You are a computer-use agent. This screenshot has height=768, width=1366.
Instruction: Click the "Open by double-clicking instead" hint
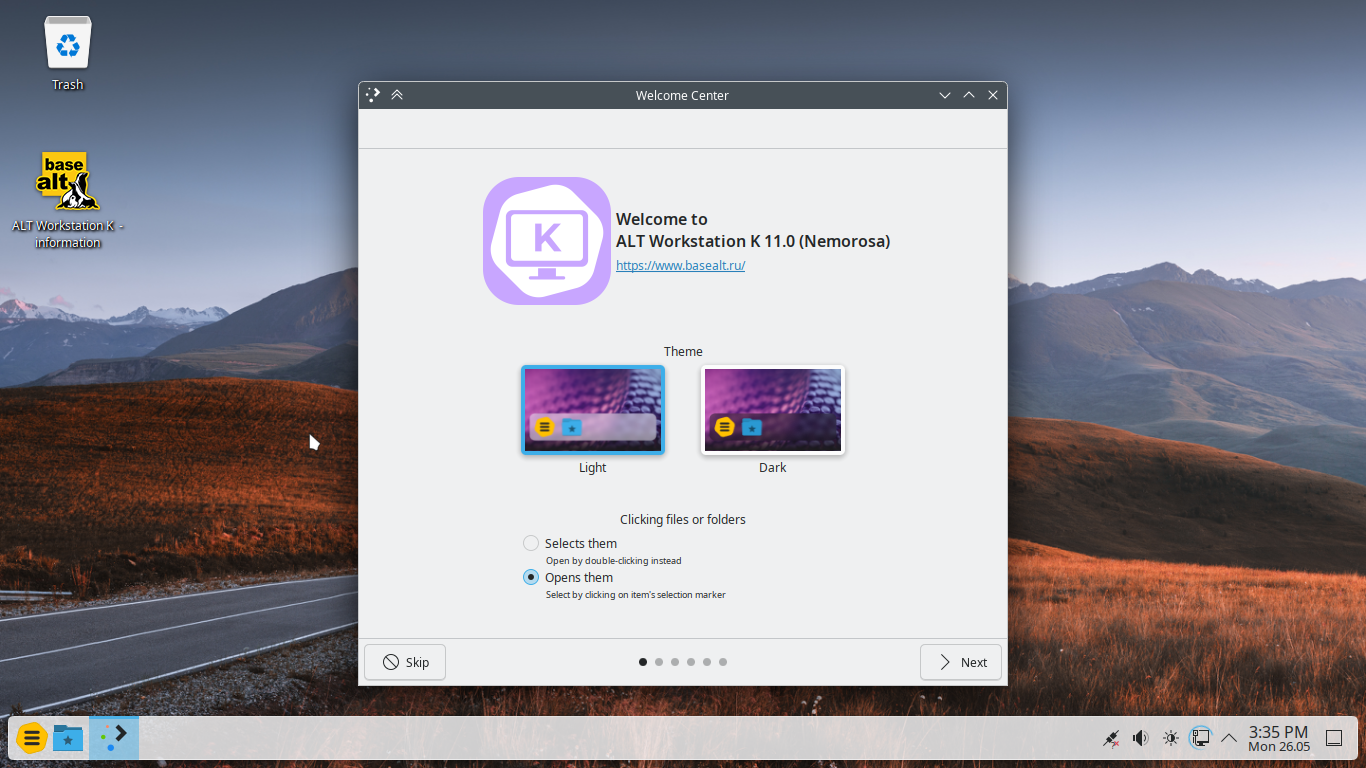click(x=614, y=561)
